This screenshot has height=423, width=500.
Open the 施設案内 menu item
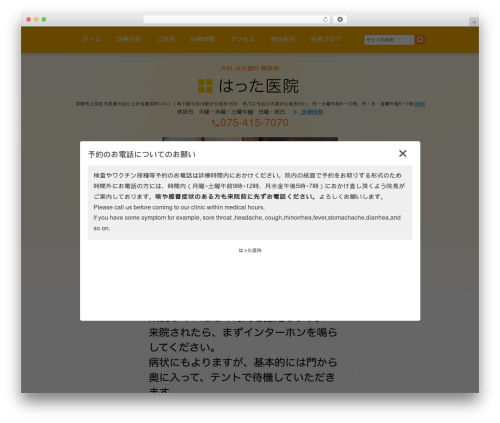(x=283, y=39)
